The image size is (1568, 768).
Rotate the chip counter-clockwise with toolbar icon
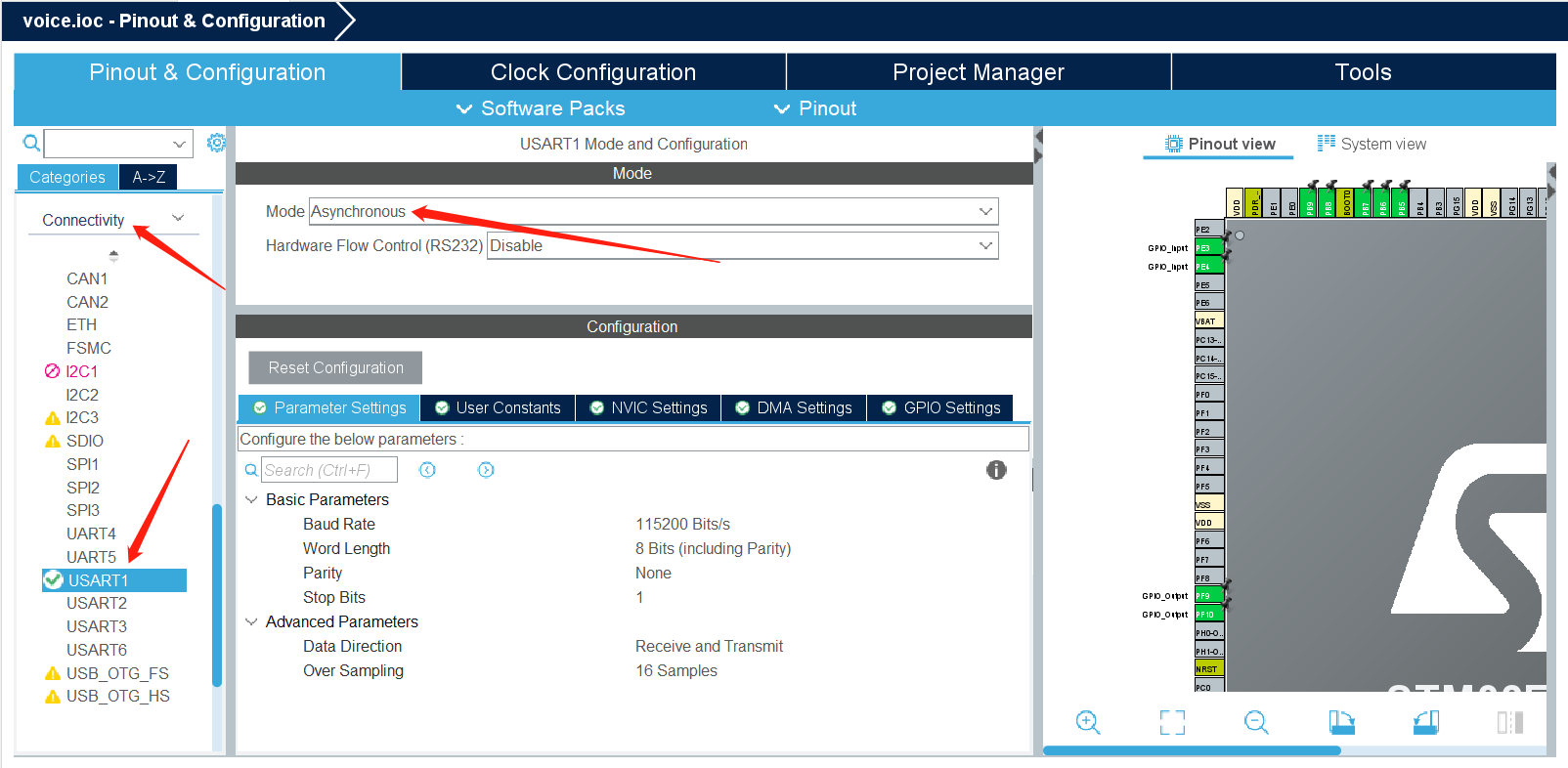(x=1426, y=722)
